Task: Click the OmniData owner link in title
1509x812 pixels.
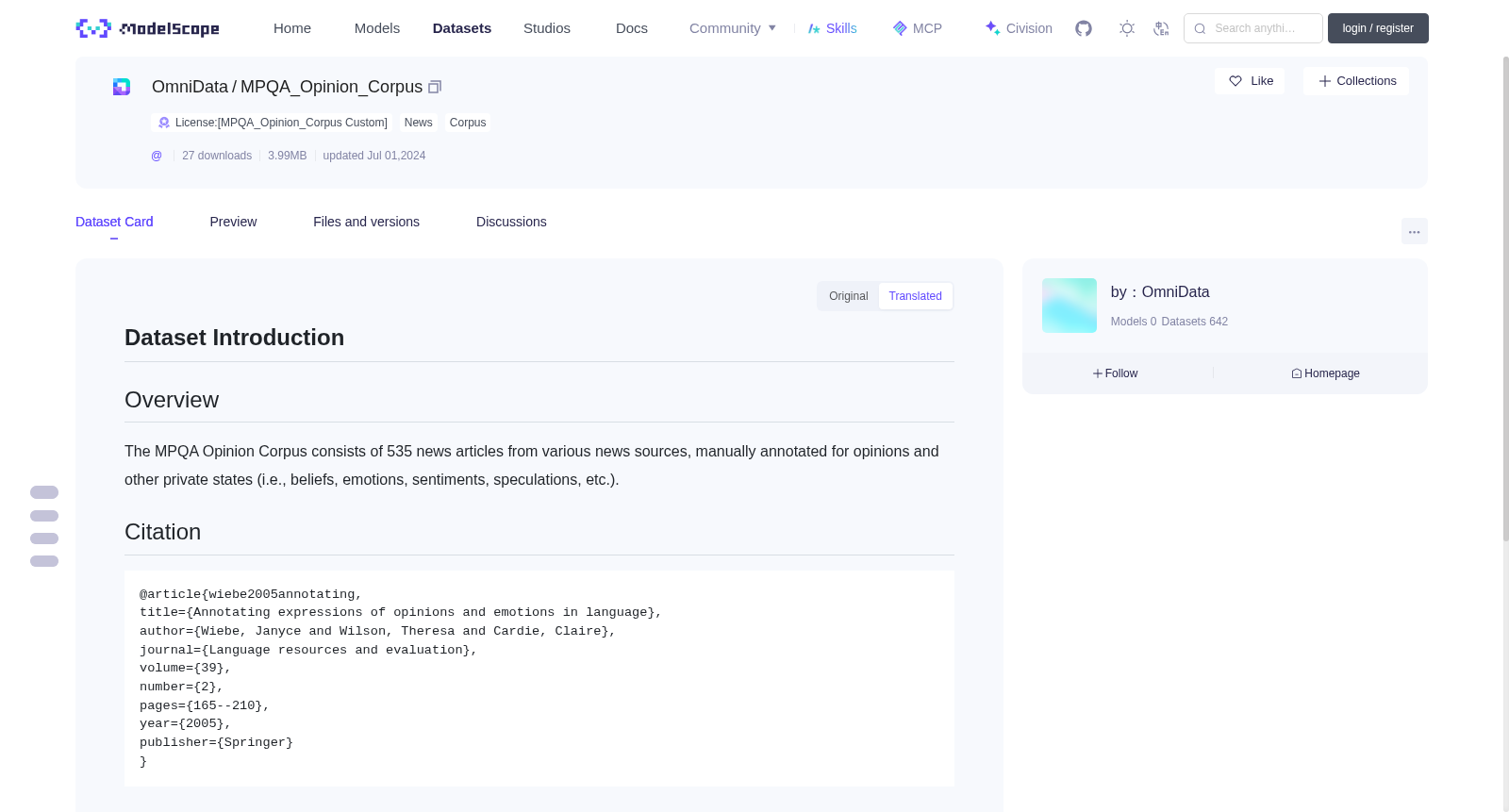Action: coord(190,87)
